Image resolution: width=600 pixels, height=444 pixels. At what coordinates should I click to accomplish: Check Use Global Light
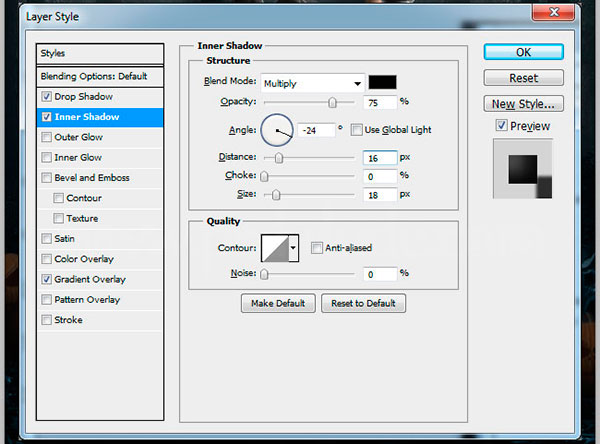(x=356, y=130)
